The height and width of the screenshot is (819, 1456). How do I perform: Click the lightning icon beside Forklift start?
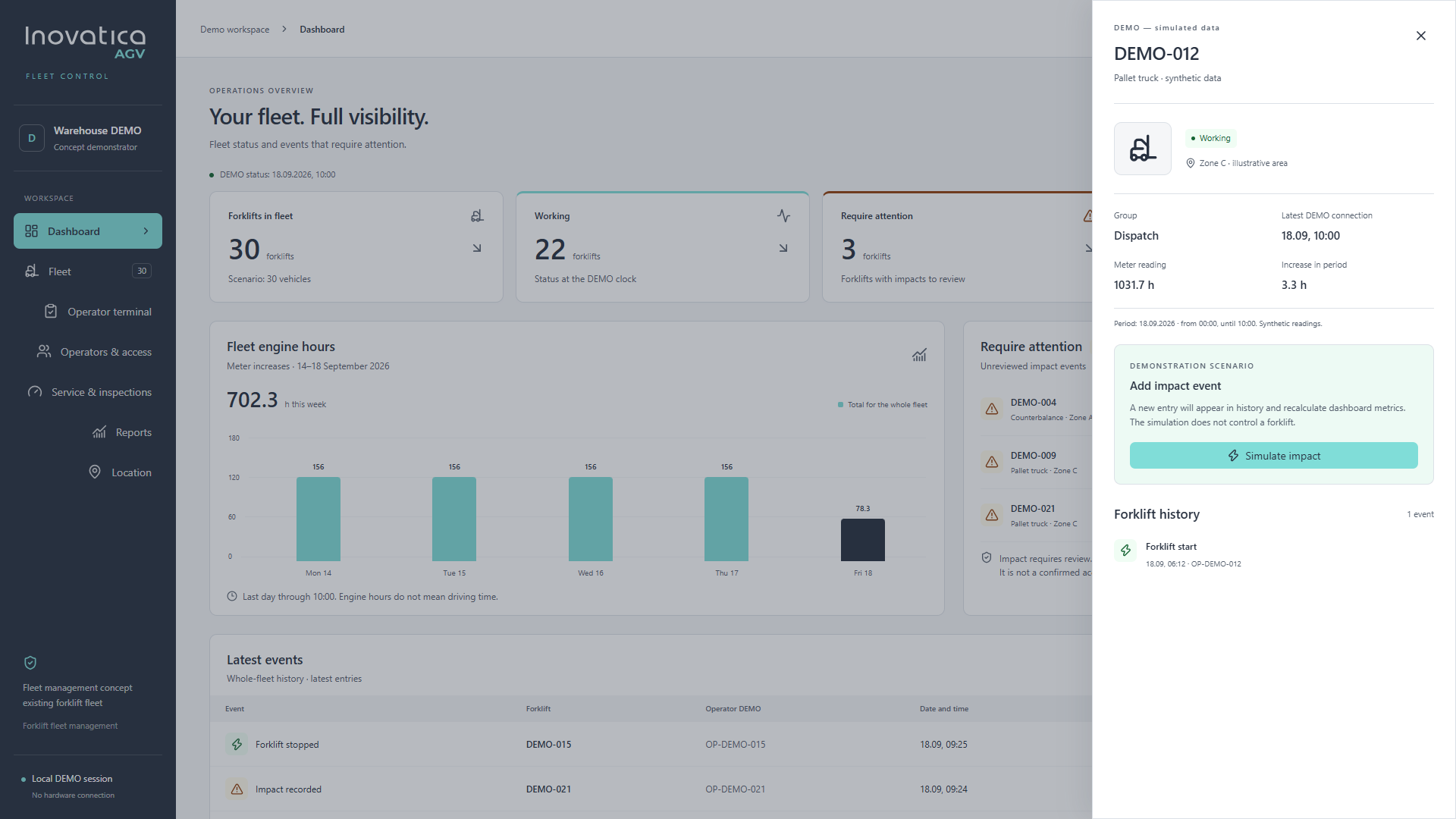pyautogui.click(x=1125, y=551)
